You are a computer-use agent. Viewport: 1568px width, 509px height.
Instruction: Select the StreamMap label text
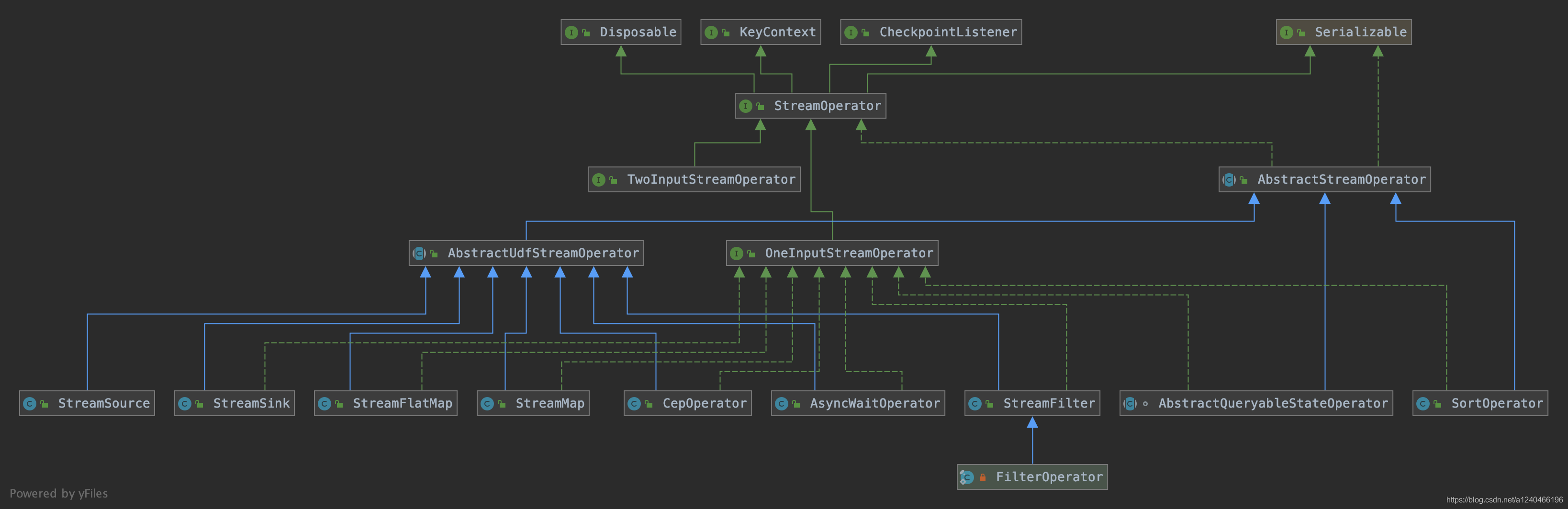[x=549, y=403]
